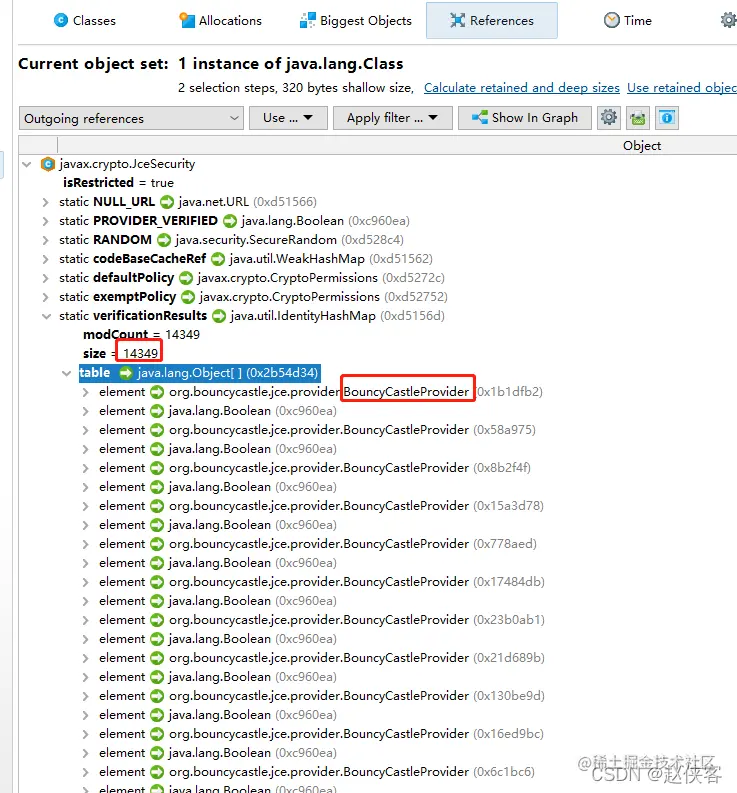Click the Classes tab icon
737x793 pixels.
click(x=61, y=20)
